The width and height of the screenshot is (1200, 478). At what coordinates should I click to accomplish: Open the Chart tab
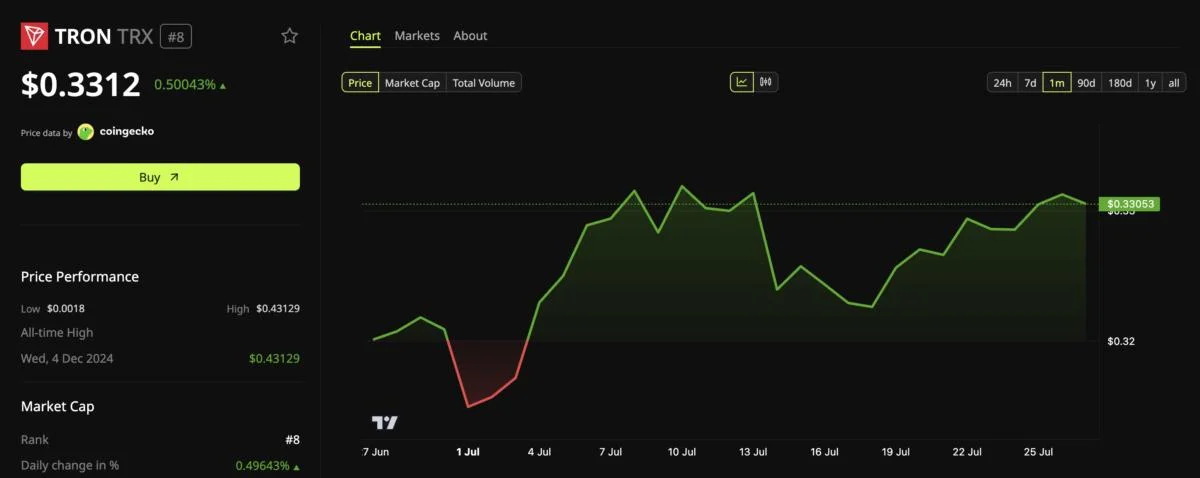coord(365,36)
